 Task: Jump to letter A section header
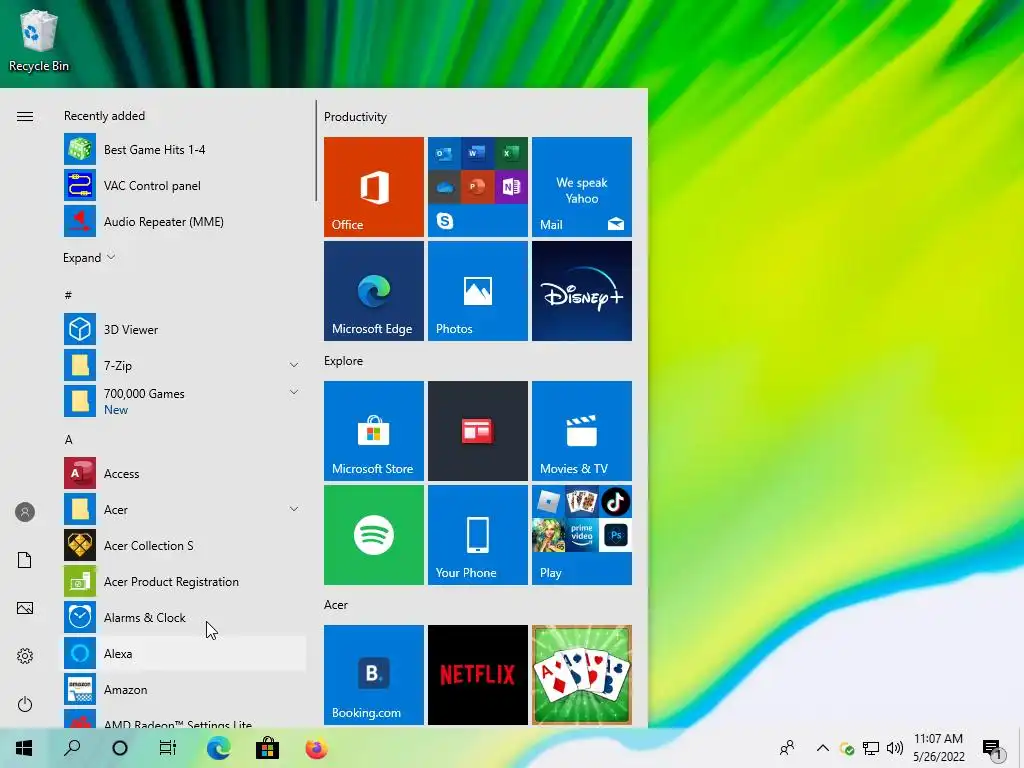pos(69,440)
